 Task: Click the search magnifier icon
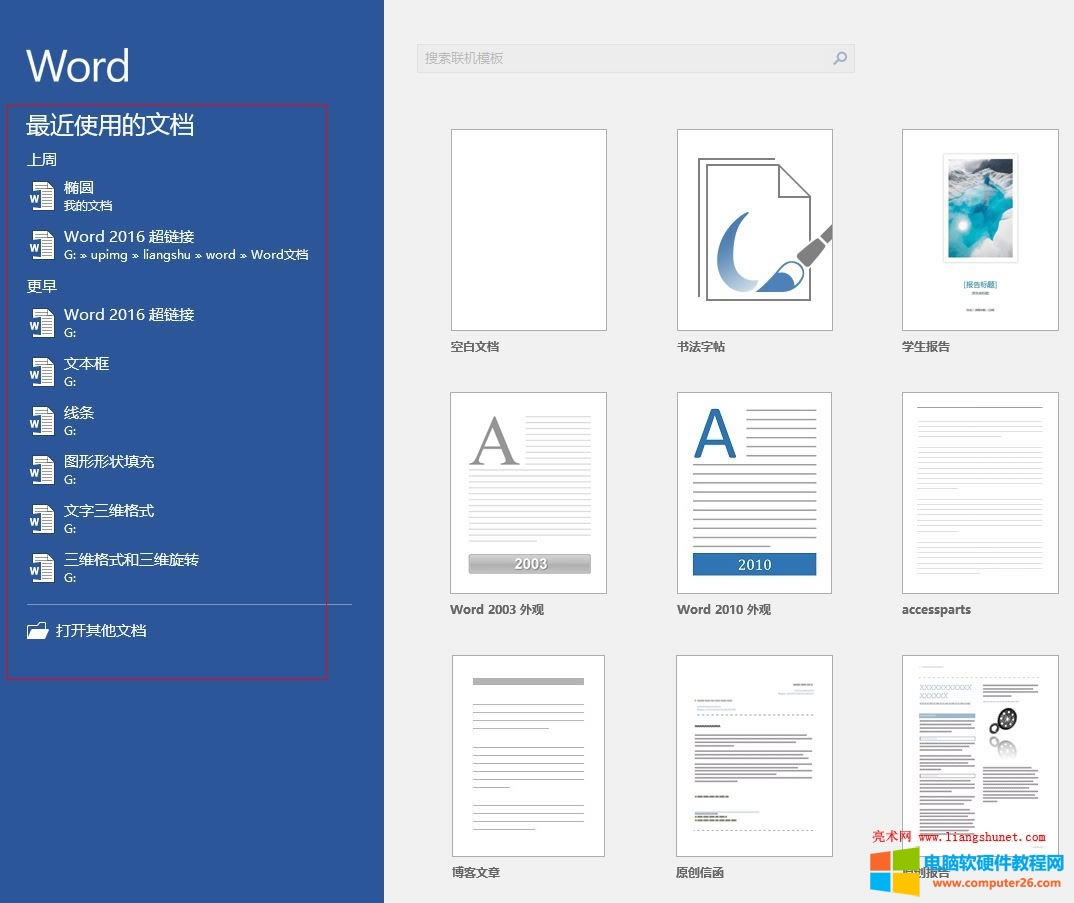point(840,58)
